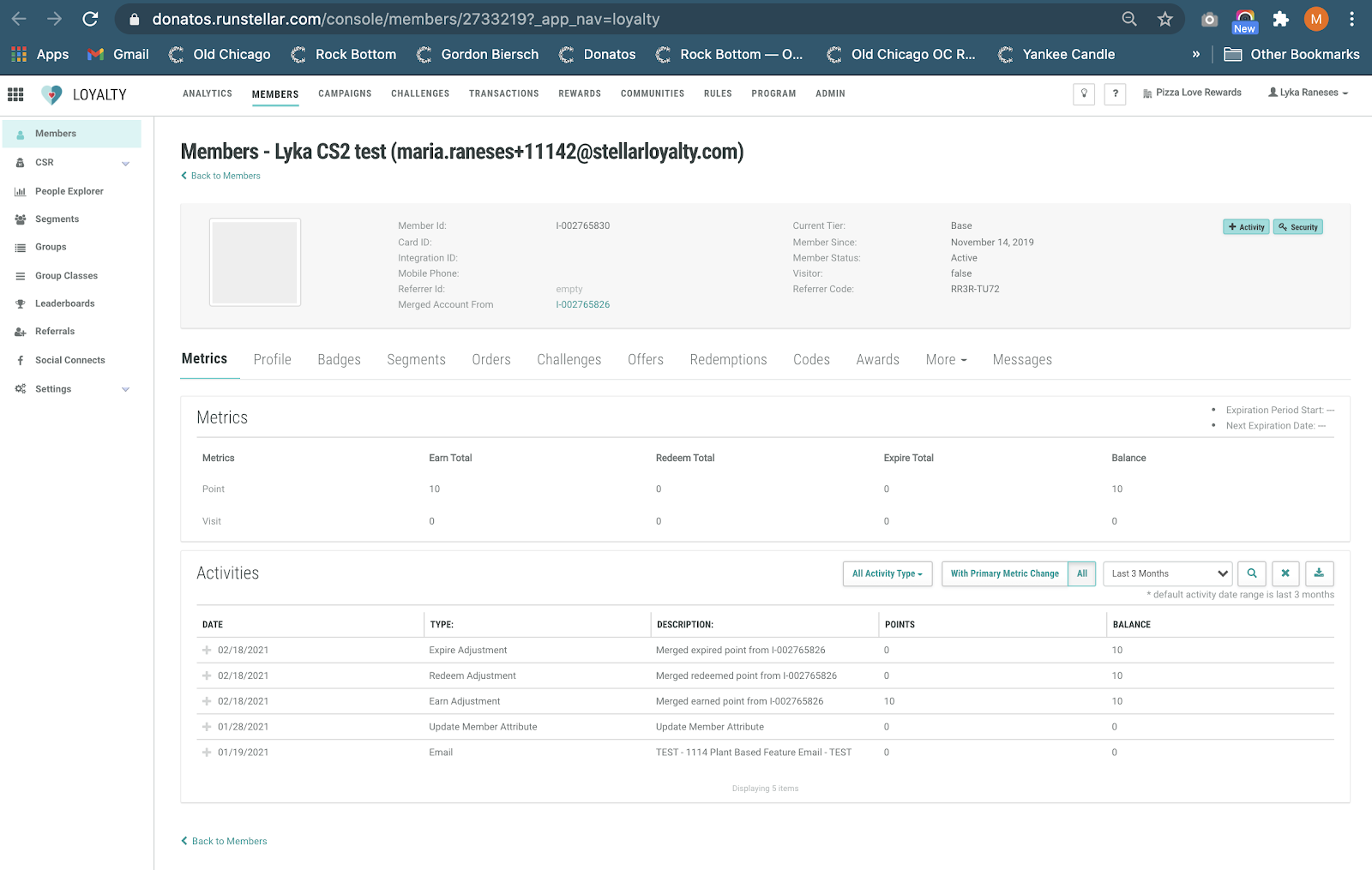This screenshot has height=870, width=1372.
Task: Open the Rewards top navigation menu
Action: tap(580, 93)
